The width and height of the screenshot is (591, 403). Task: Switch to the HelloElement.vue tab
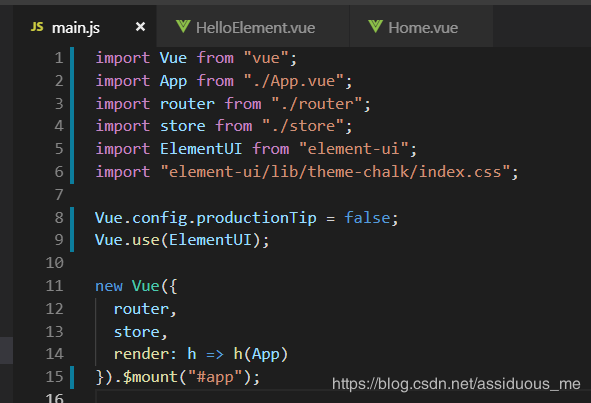pyautogui.click(x=253, y=27)
